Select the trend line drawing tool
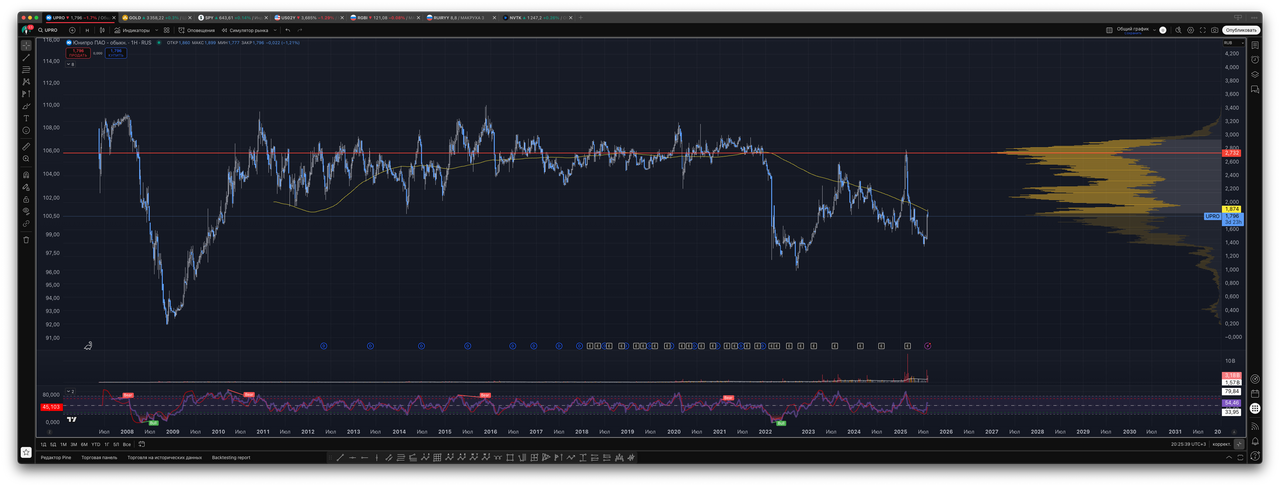Viewport: 1280px width, 487px height. coord(26,58)
